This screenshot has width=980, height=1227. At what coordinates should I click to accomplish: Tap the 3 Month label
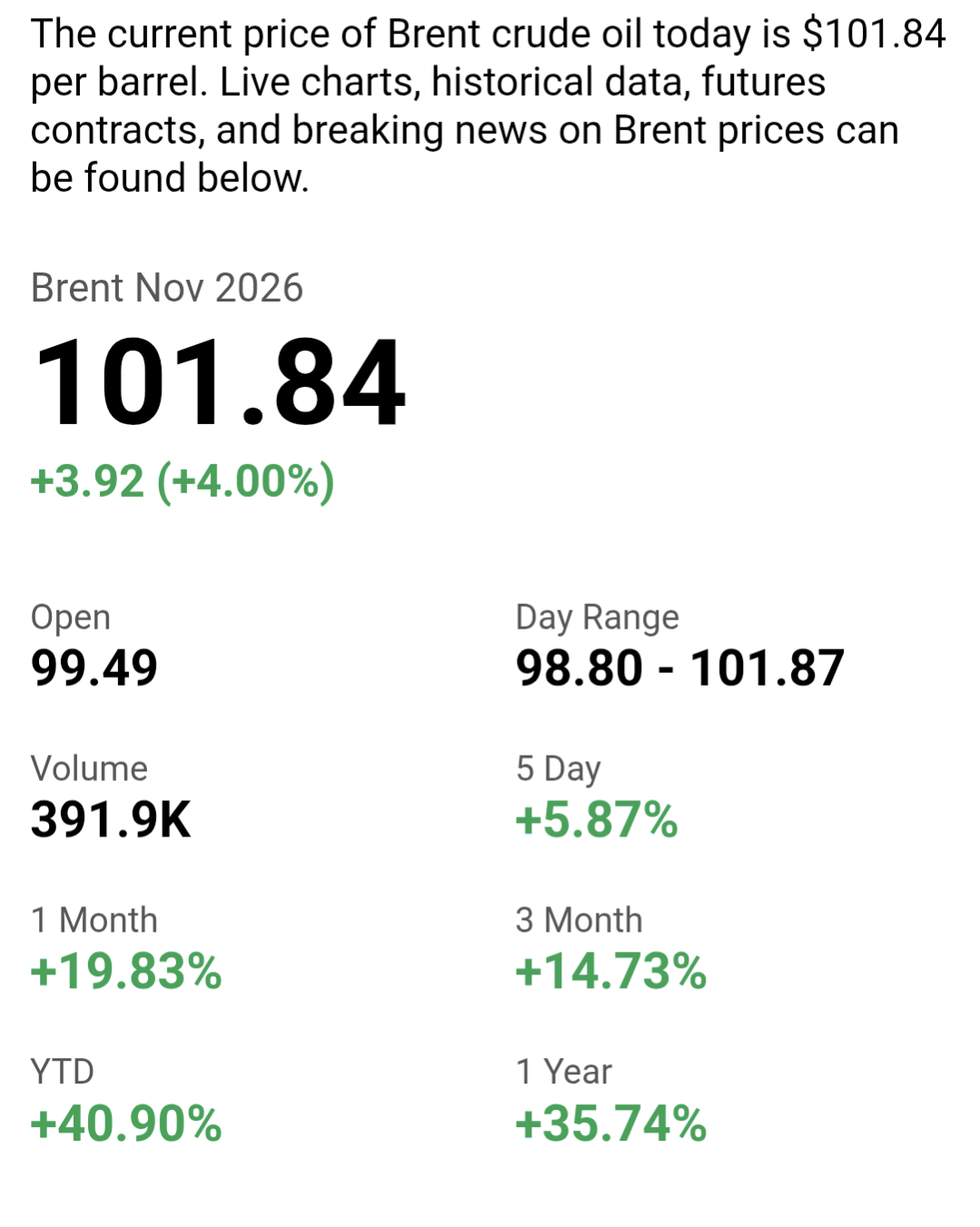point(579,920)
